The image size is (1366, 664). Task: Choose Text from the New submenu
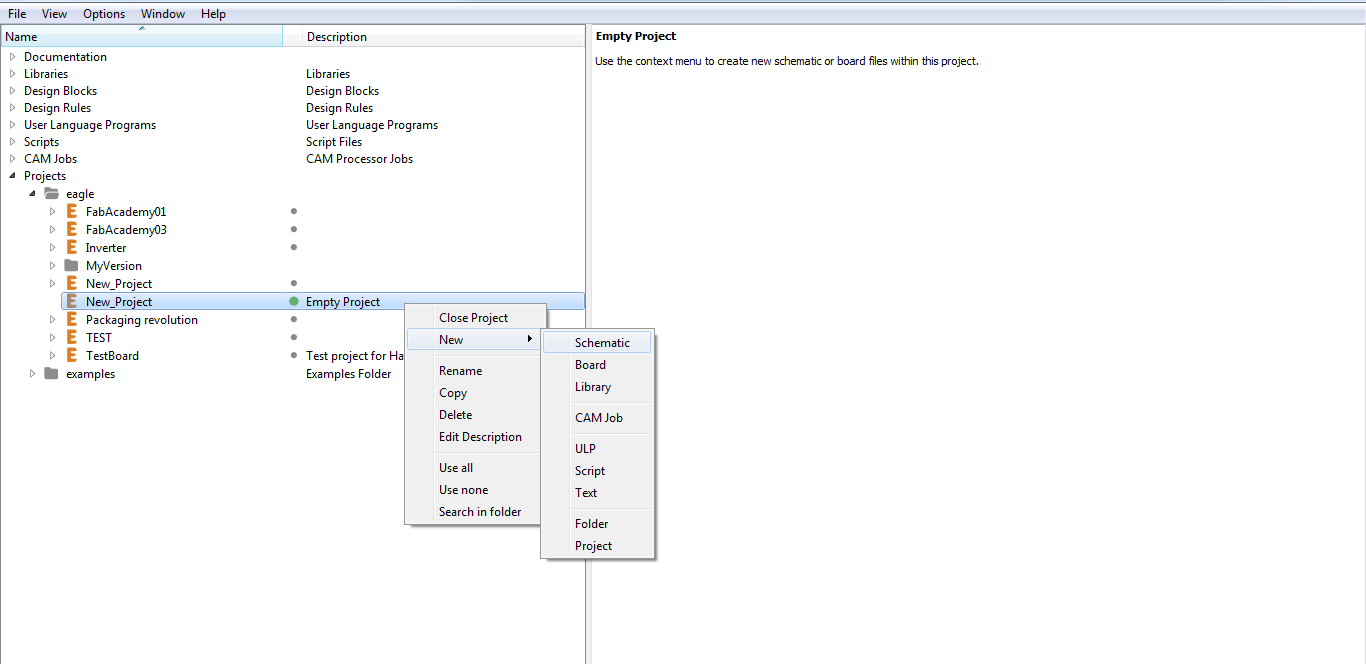[597, 493]
